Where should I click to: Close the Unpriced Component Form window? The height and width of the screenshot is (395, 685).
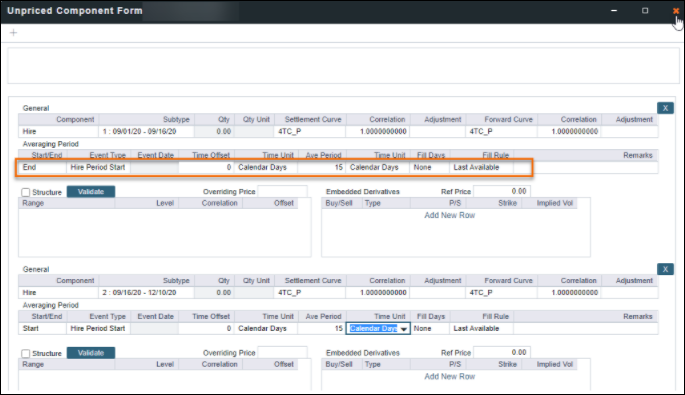pos(676,11)
